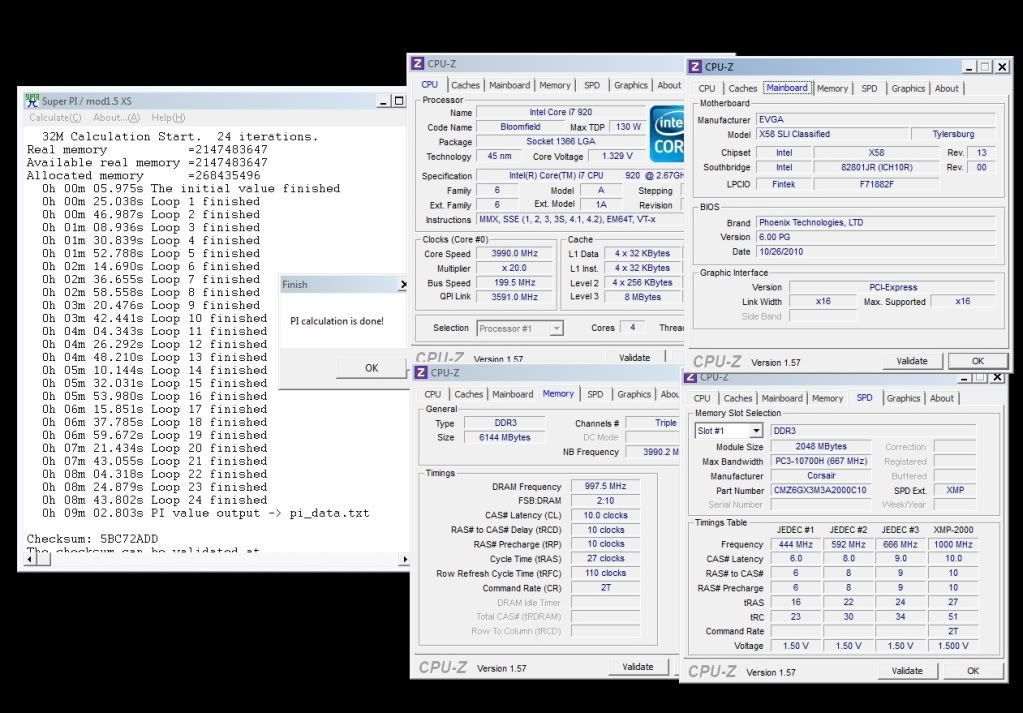Click the BIOS date '10/26/2010'

coord(876,251)
